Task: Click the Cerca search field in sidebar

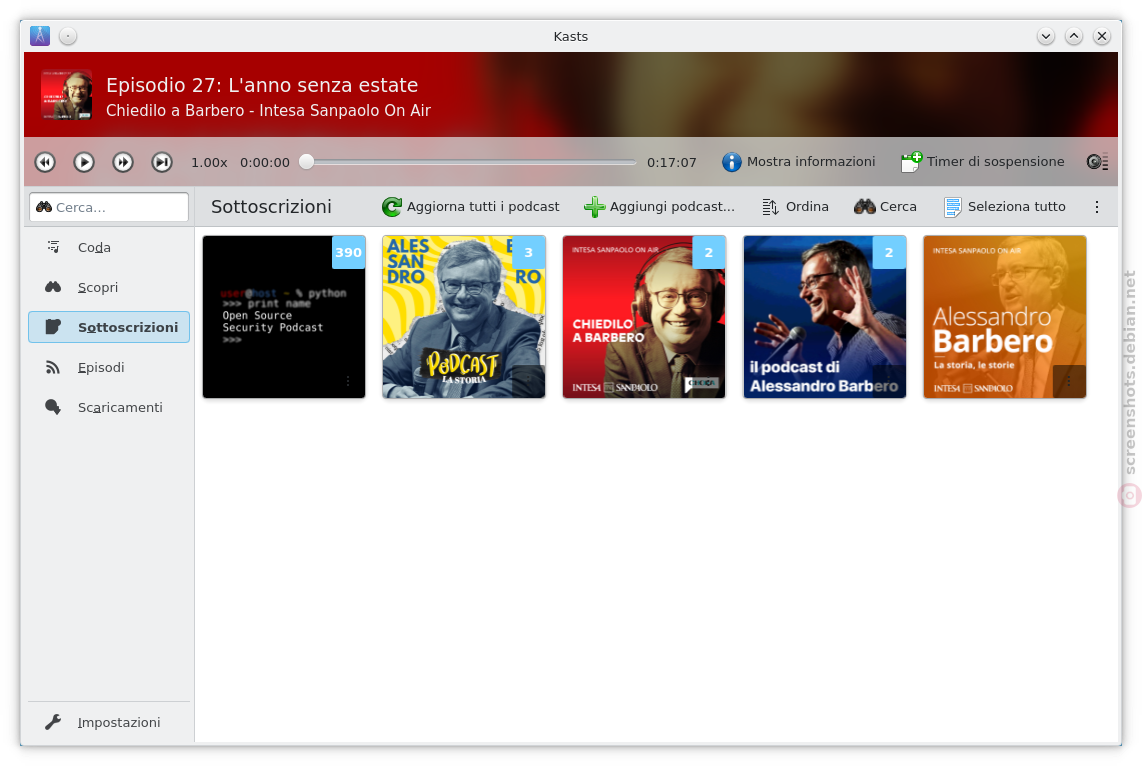Action: point(109,207)
